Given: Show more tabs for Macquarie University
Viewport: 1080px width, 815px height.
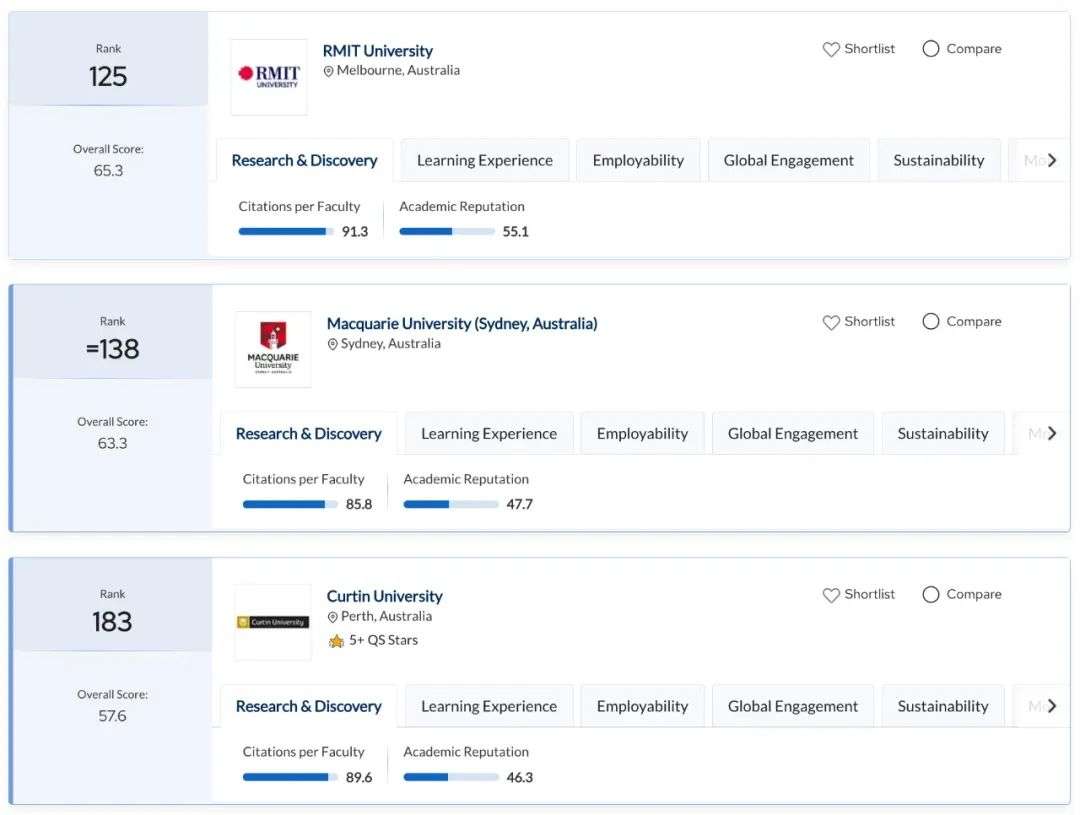Looking at the screenshot, I should click(x=1051, y=433).
